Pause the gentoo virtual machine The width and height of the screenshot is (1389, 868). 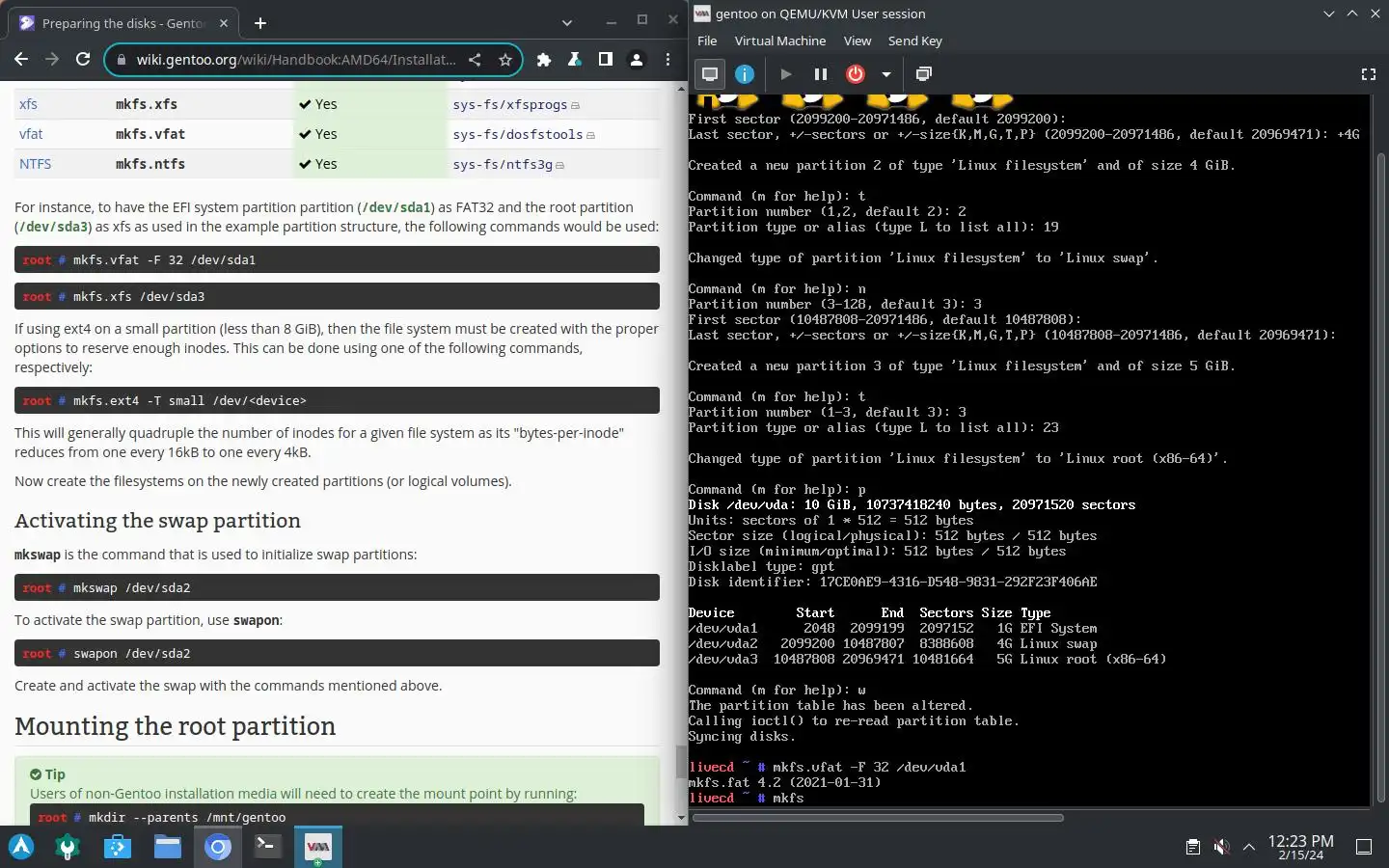[x=821, y=74]
